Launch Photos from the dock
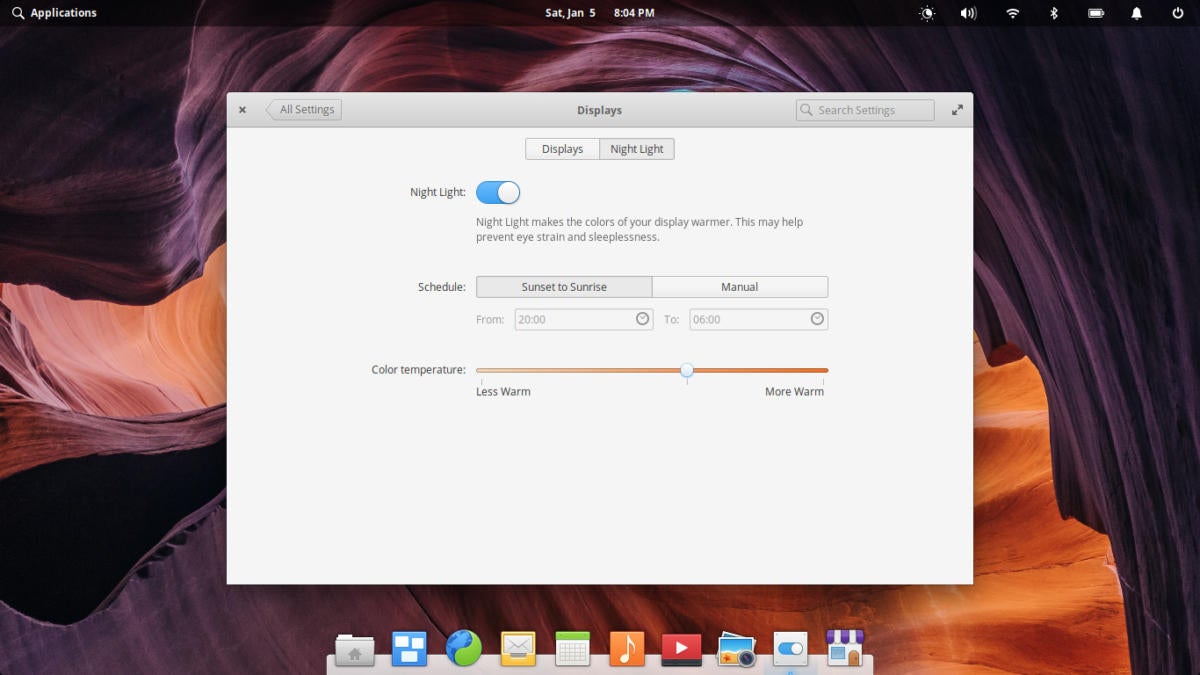 tap(736, 650)
